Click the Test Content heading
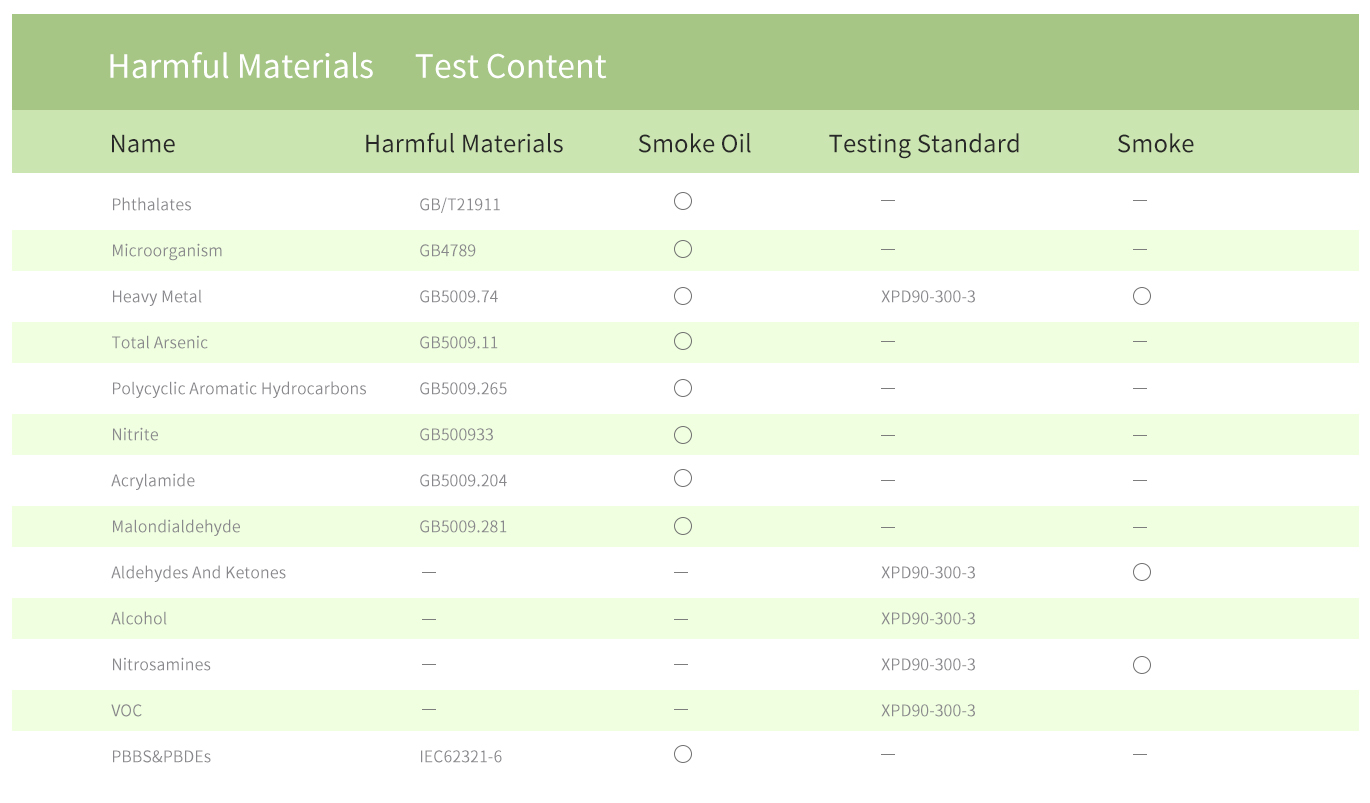 [x=511, y=66]
